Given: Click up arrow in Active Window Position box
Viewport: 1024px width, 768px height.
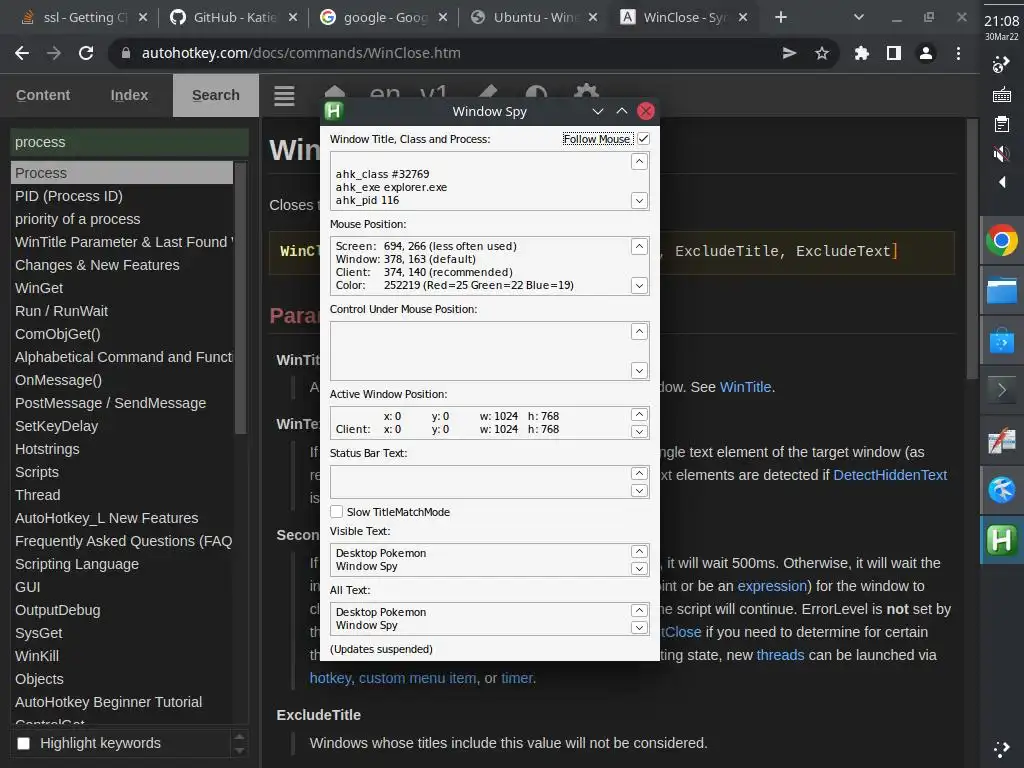Looking at the screenshot, I should 639,414.
